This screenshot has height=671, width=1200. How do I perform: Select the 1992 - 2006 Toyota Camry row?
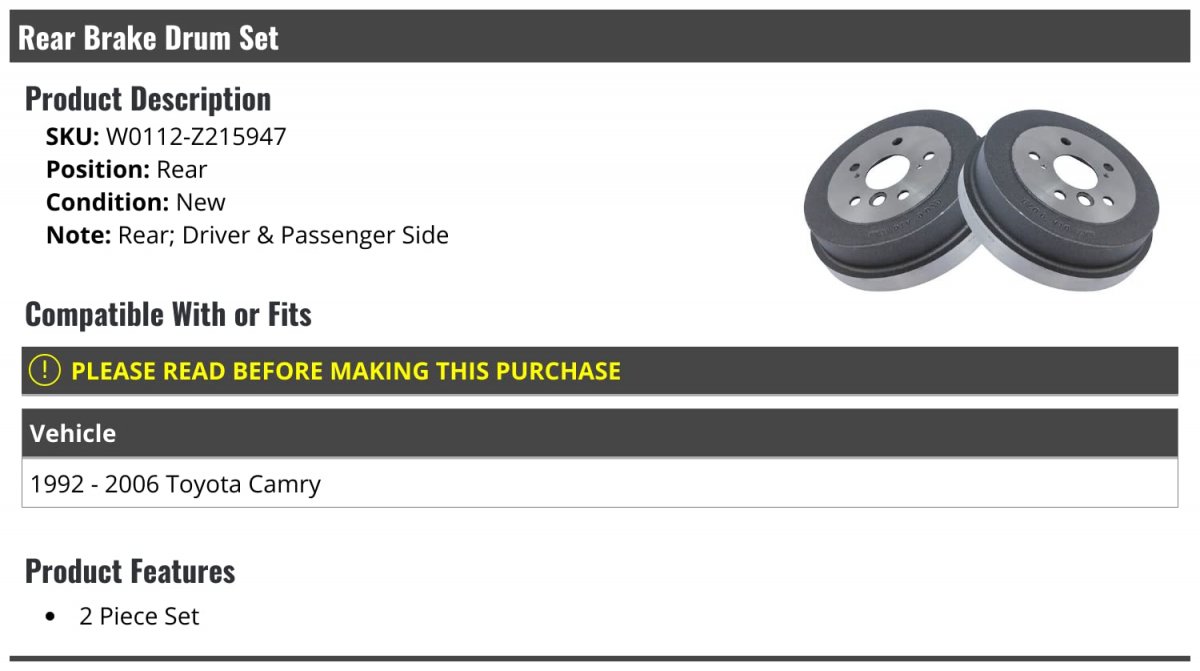[600, 484]
